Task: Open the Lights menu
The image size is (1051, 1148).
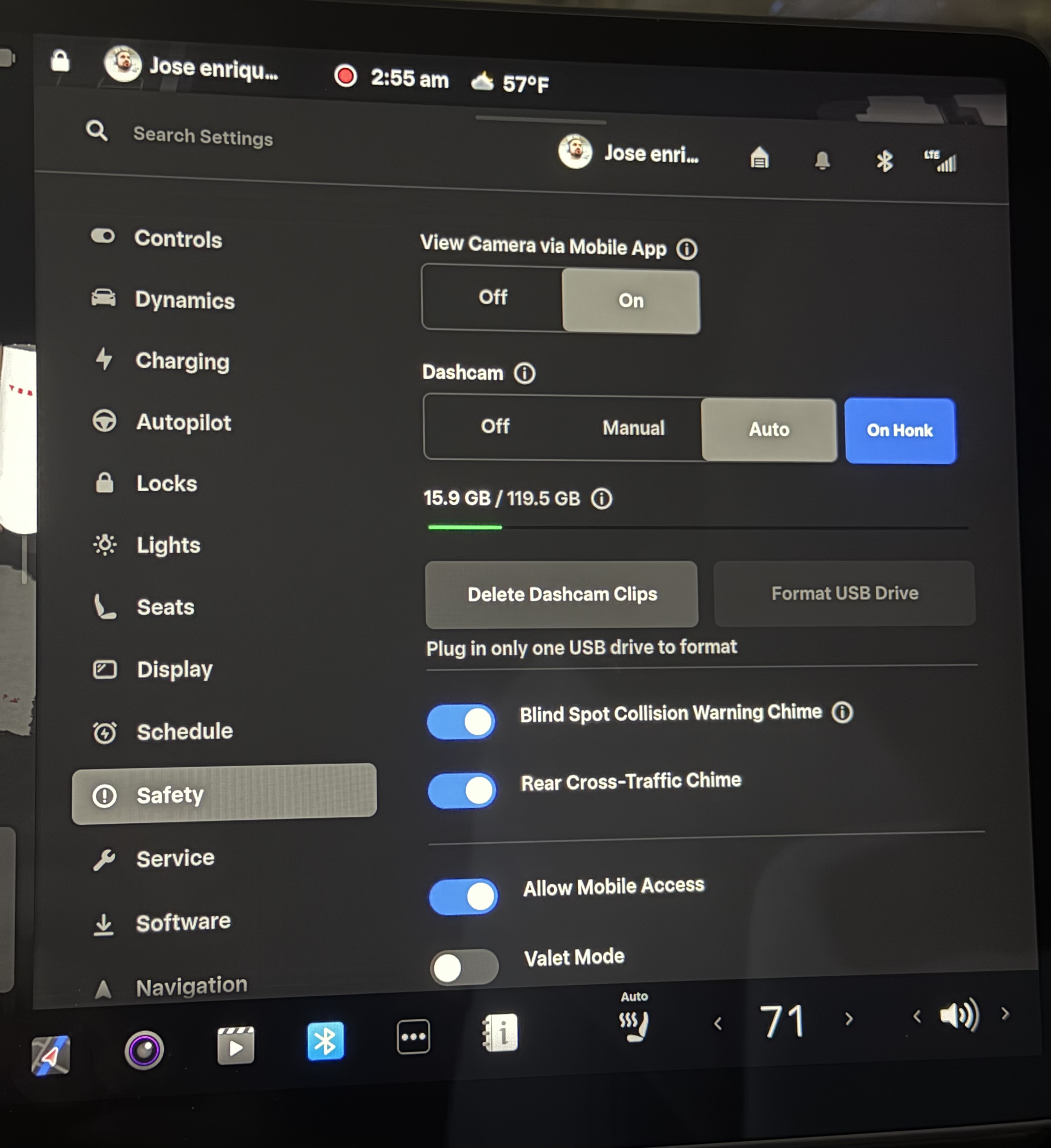Action: point(147,545)
